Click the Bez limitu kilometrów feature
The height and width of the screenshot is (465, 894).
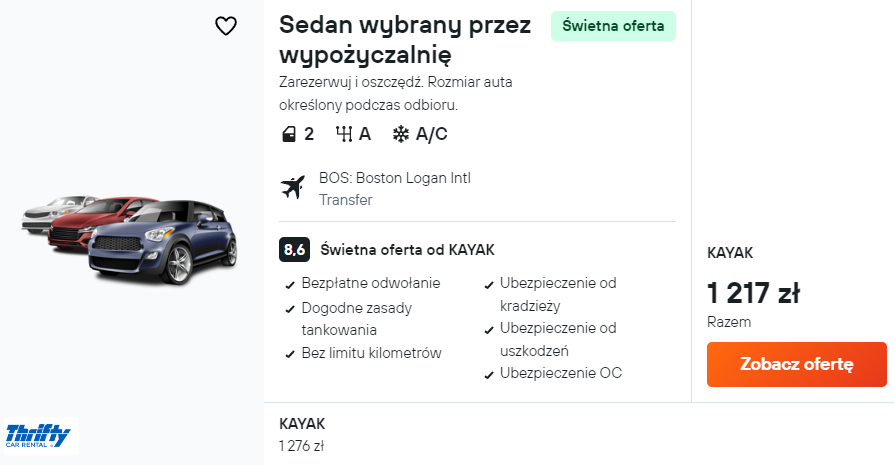371,353
